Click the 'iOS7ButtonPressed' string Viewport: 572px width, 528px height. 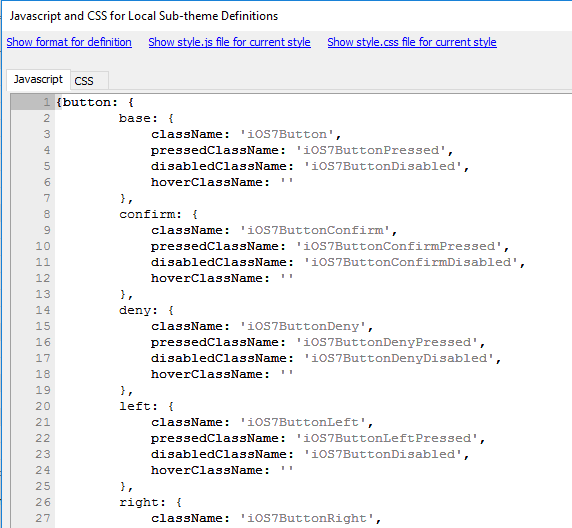tap(371, 150)
